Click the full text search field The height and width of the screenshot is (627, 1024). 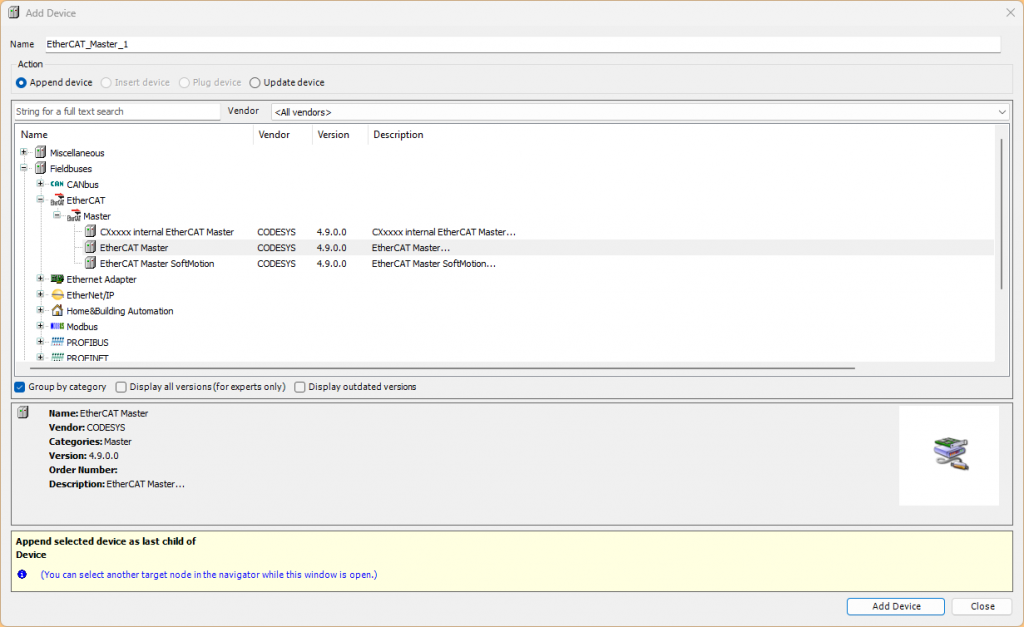tap(116, 112)
